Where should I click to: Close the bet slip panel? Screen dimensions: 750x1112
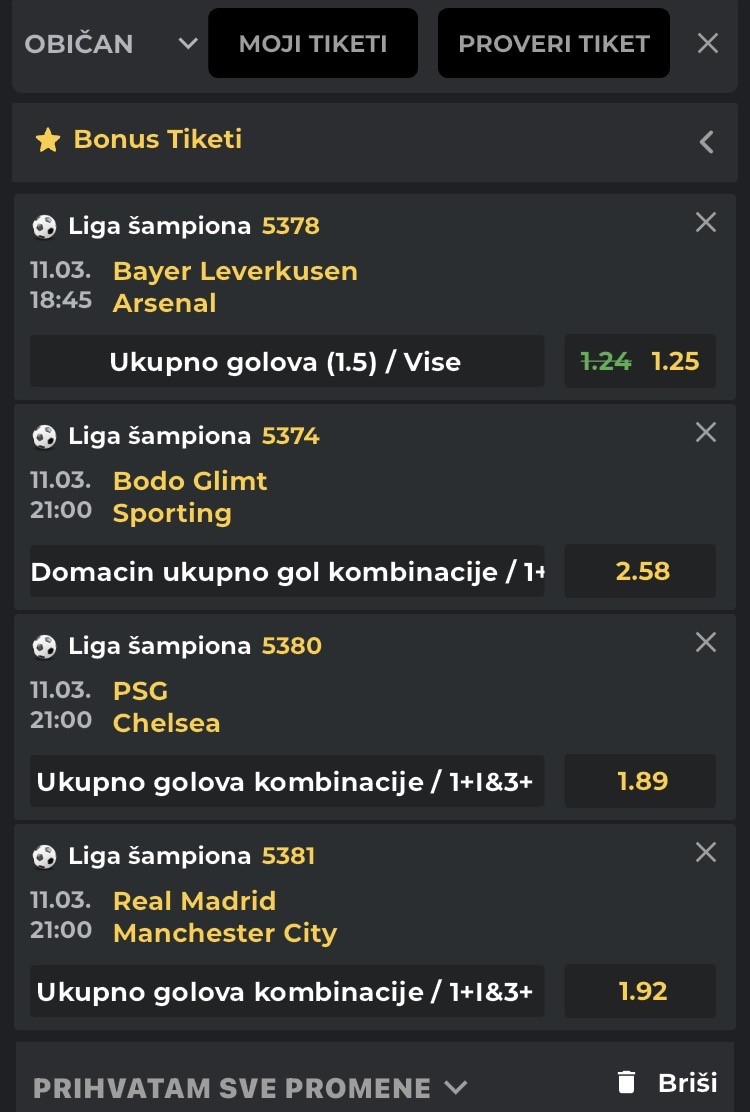(708, 43)
